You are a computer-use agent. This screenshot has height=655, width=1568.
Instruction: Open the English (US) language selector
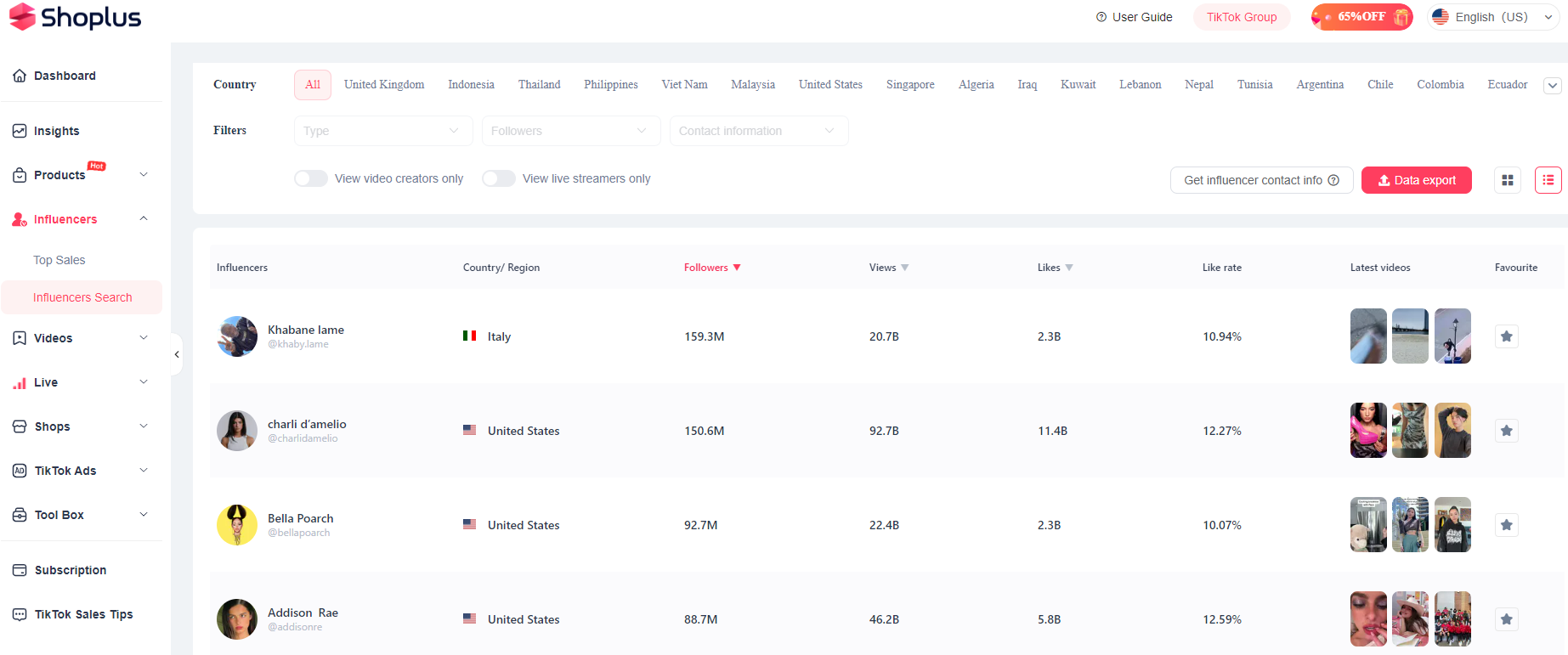(1493, 17)
